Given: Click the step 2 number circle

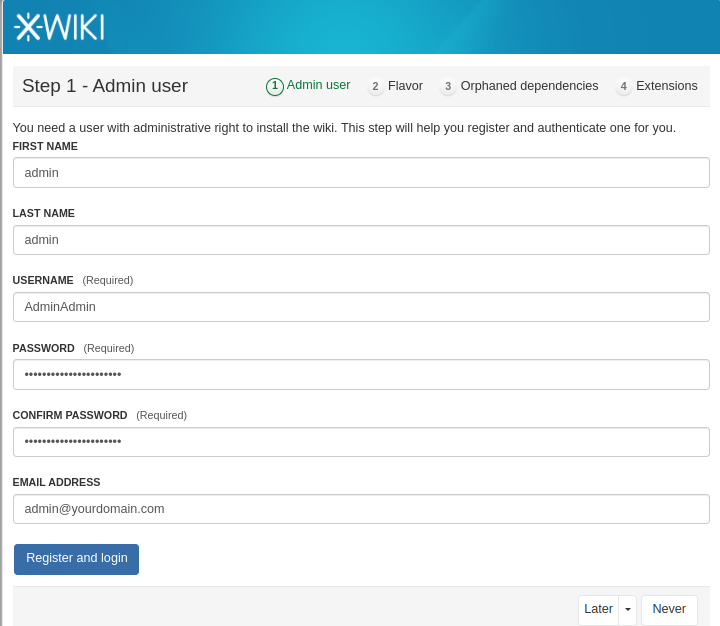Looking at the screenshot, I should pos(376,87).
